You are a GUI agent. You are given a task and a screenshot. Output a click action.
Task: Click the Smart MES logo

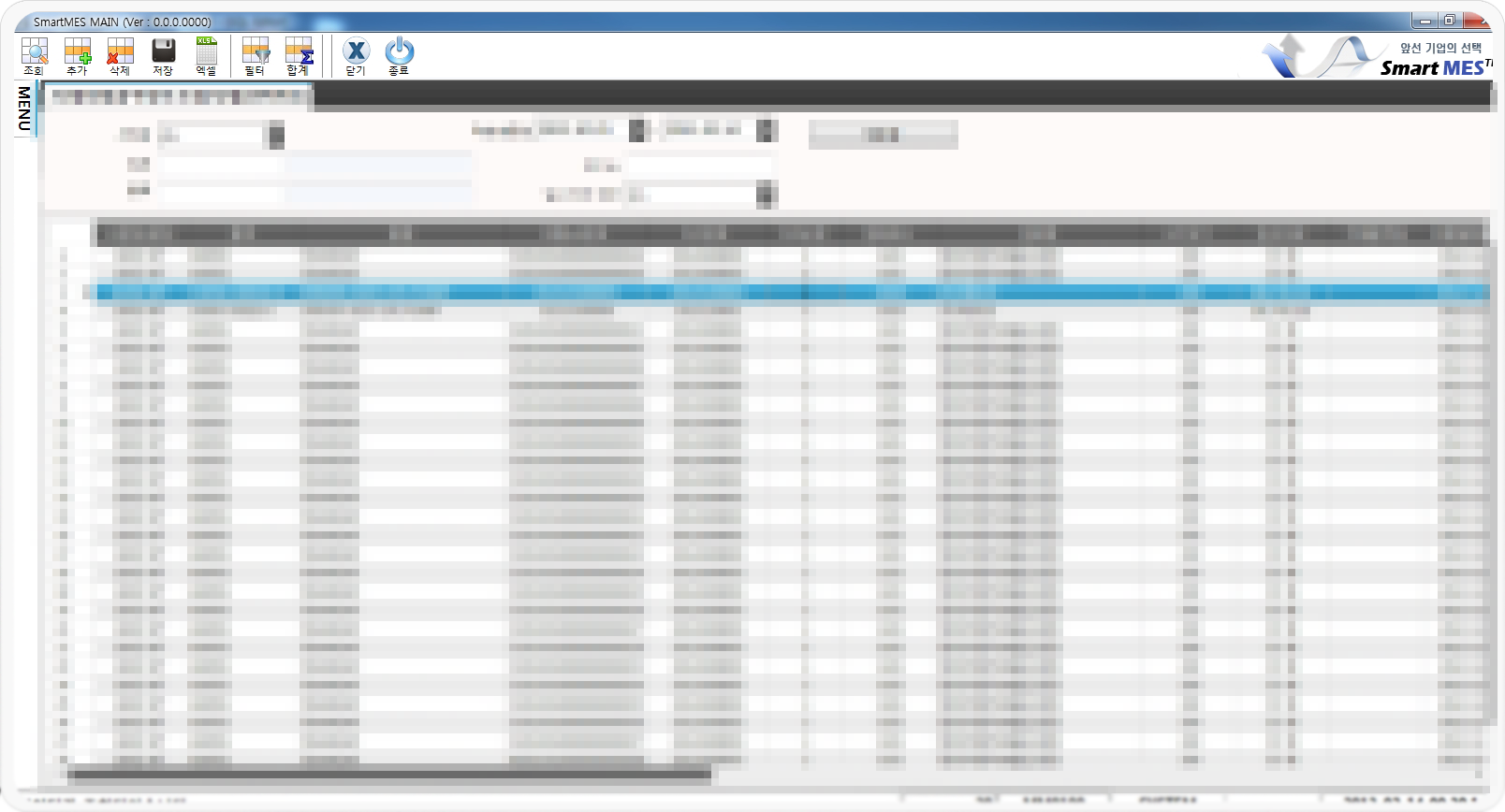coord(1376,58)
